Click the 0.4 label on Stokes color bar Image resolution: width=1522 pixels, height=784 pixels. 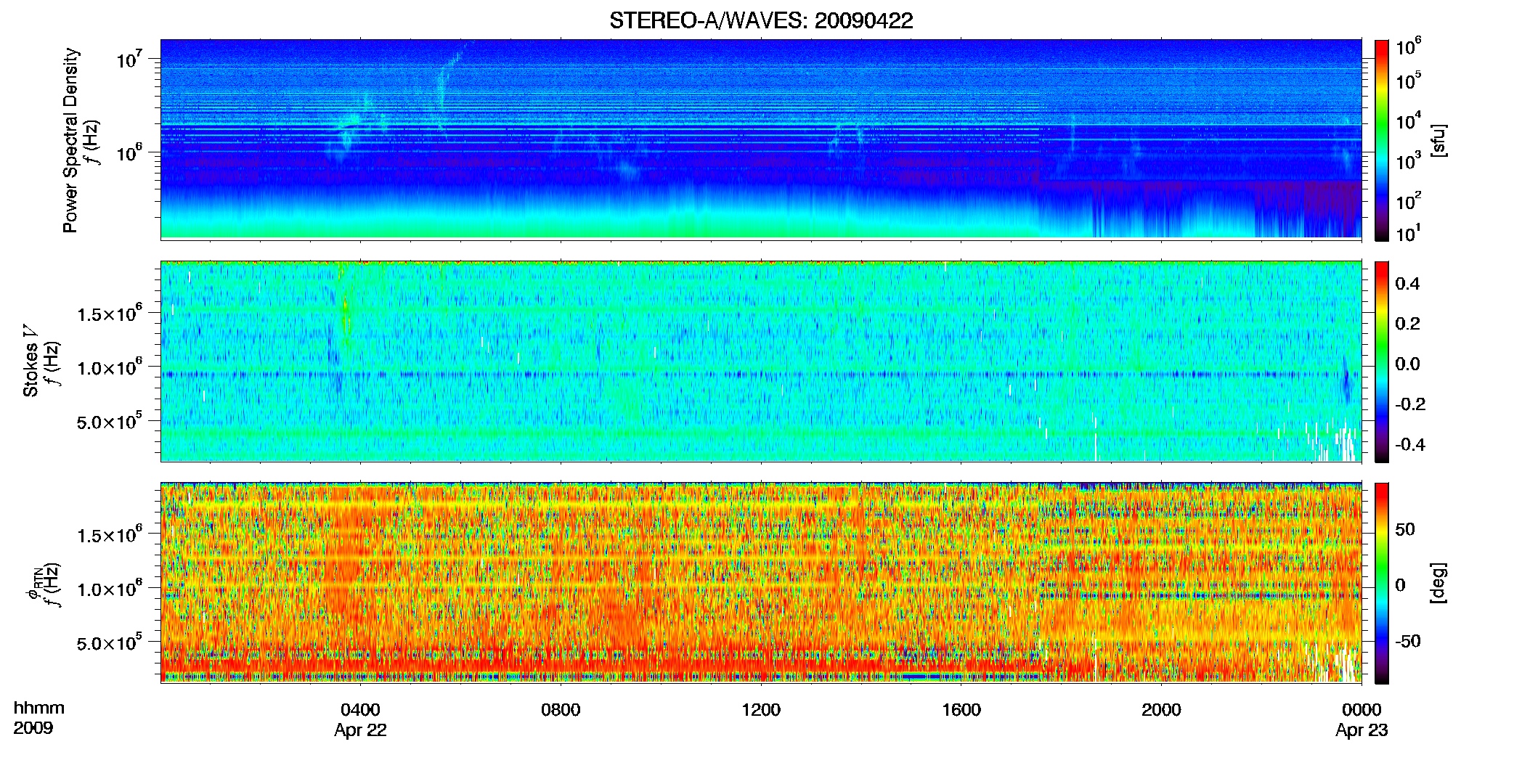1407,284
